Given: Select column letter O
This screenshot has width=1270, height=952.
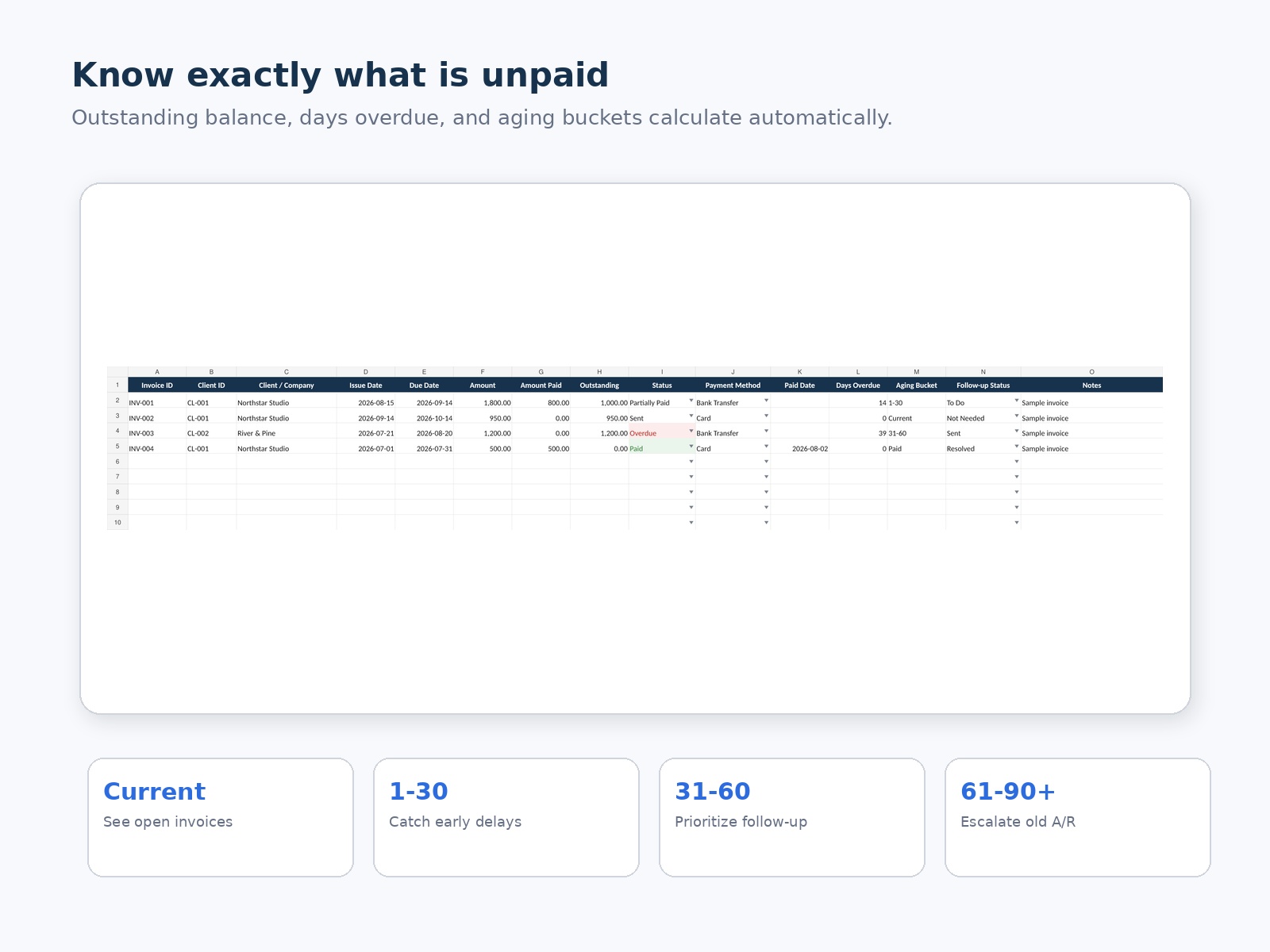Looking at the screenshot, I should 1091,371.
